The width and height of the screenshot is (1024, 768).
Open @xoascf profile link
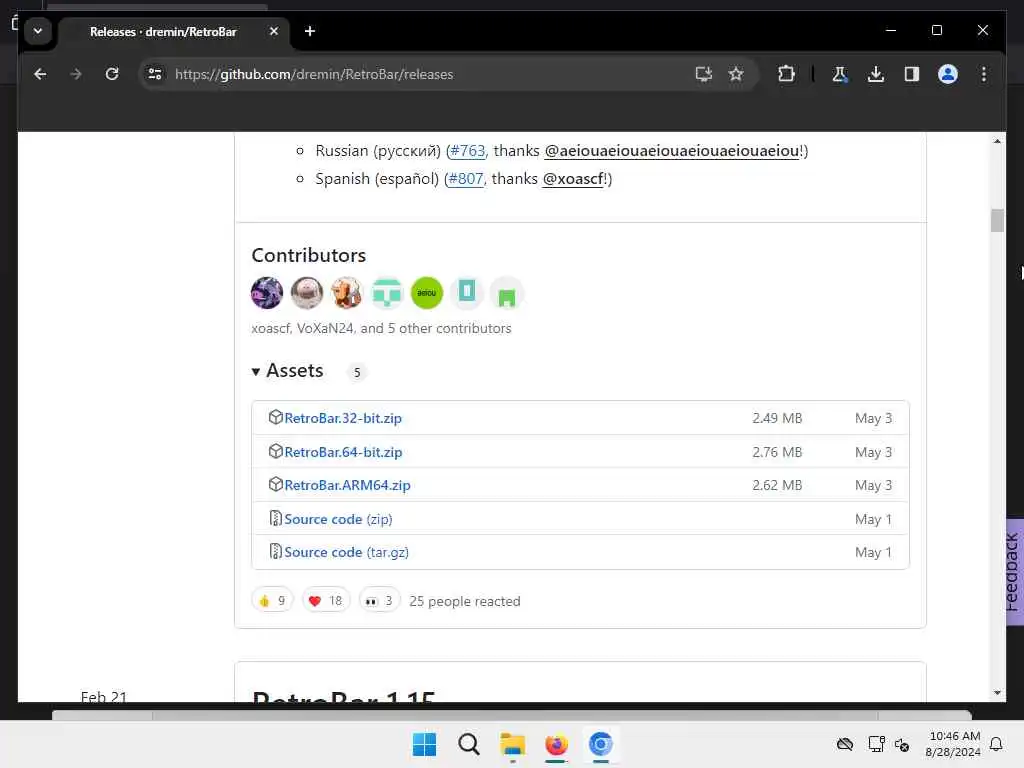pos(573,179)
